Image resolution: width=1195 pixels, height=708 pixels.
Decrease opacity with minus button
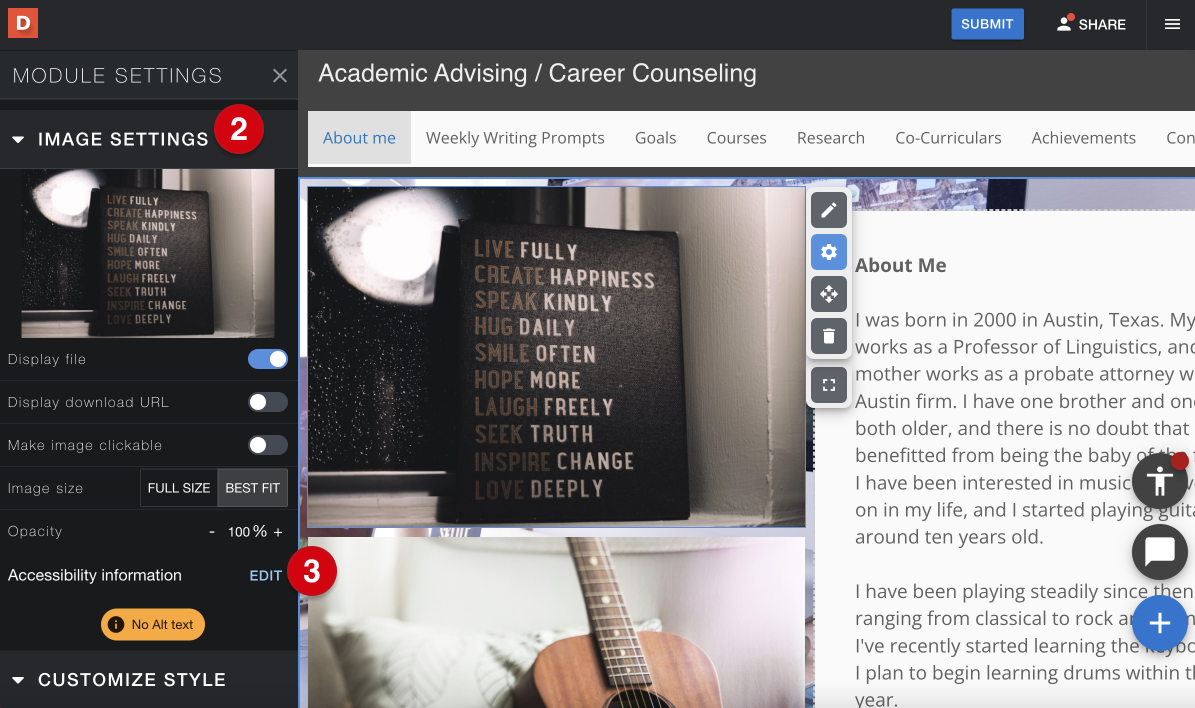(x=212, y=532)
